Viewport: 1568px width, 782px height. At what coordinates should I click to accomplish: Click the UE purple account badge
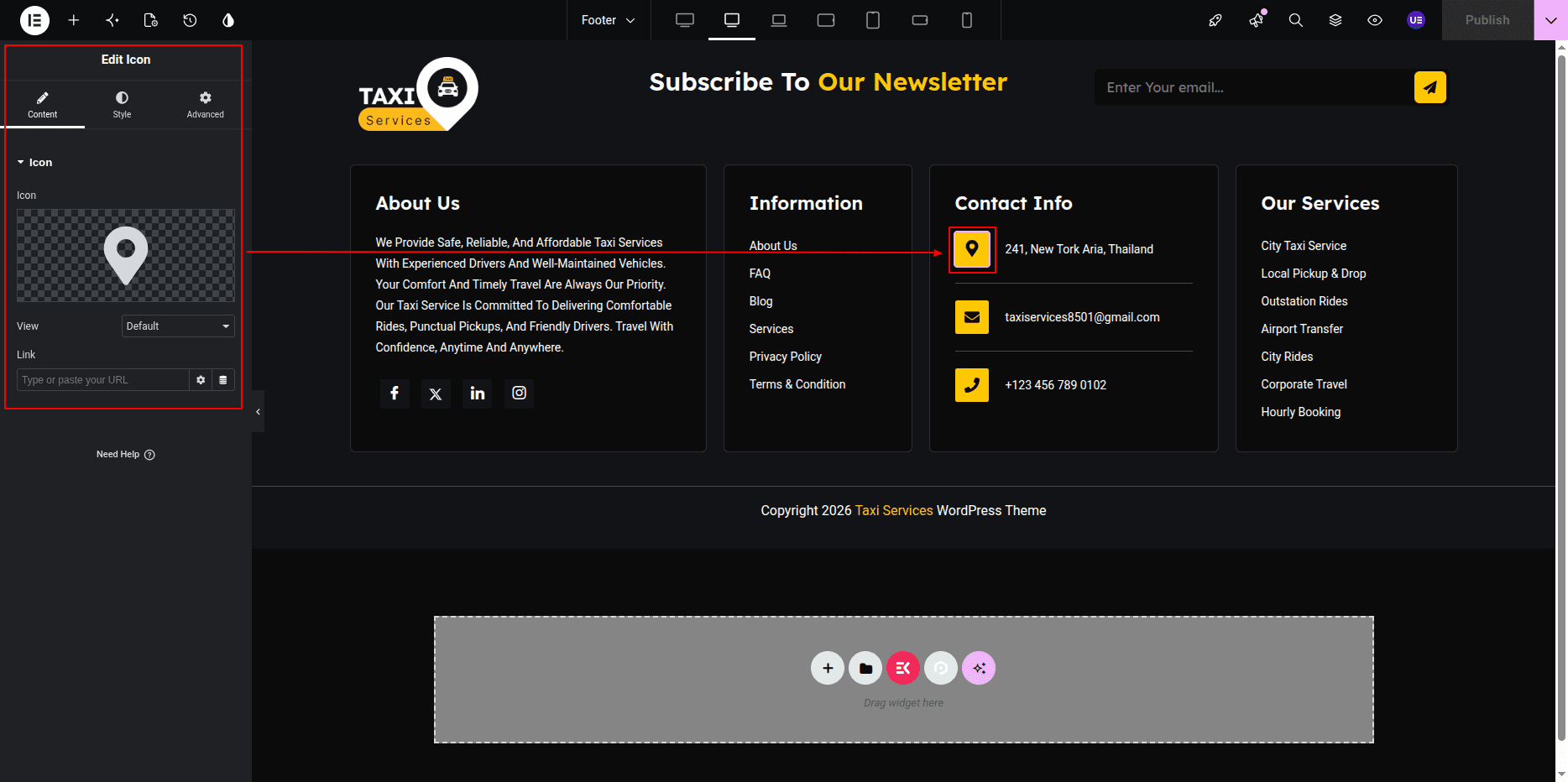1416,20
